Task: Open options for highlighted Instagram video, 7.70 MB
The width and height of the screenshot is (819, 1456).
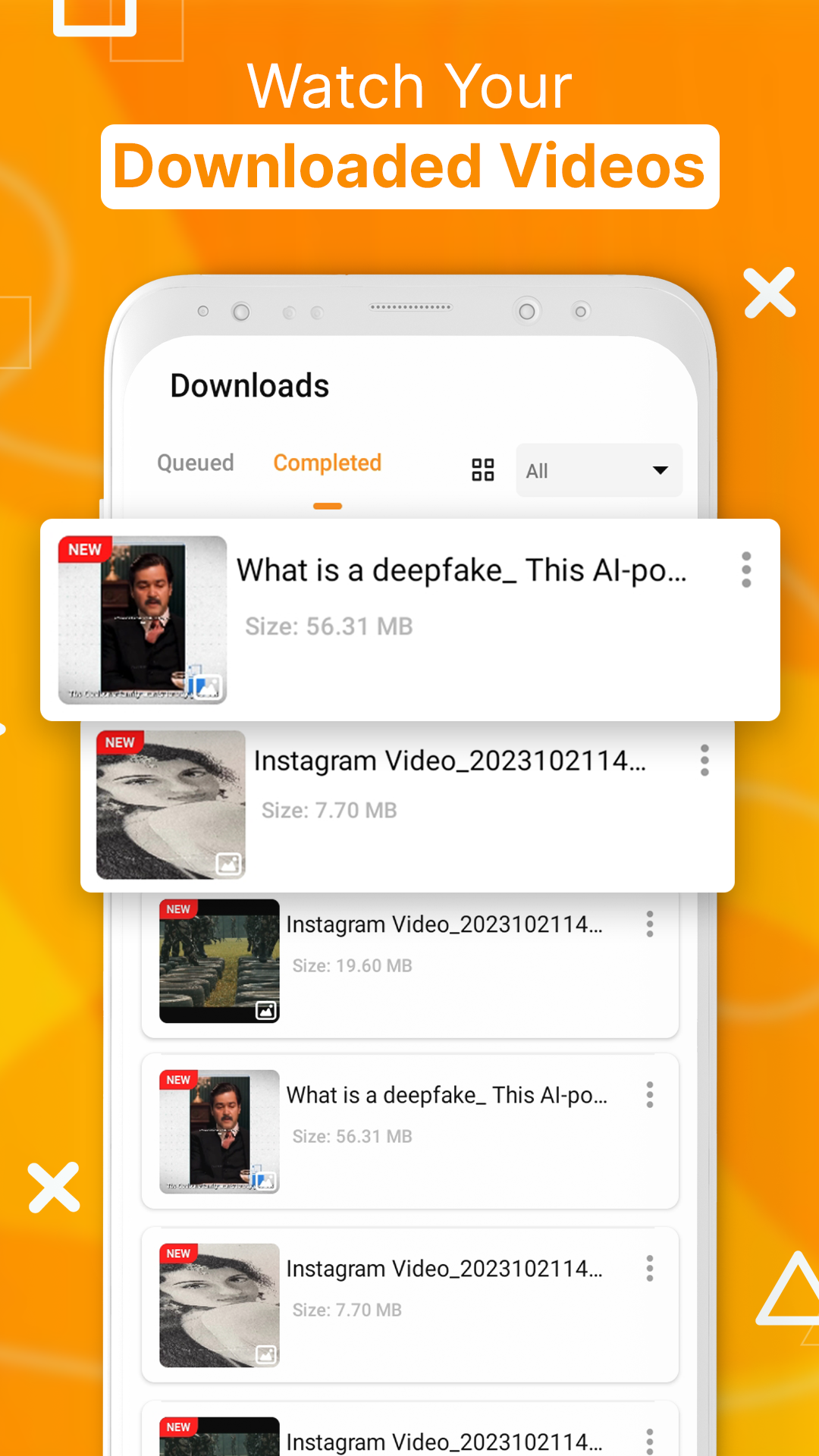Action: pyautogui.click(x=704, y=760)
